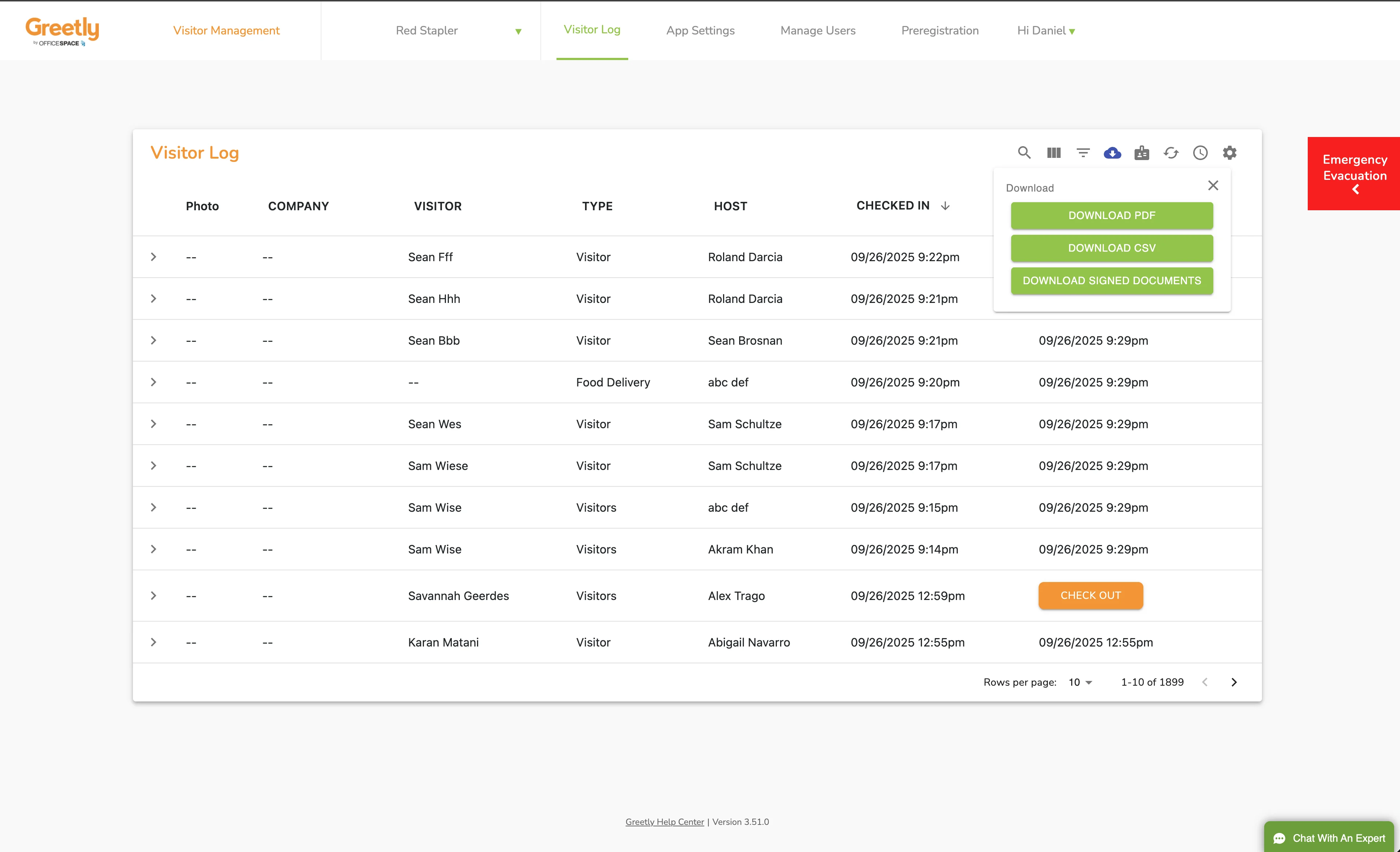Open the view columns icon
The image size is (1400, 852).
click(1053, 152)
